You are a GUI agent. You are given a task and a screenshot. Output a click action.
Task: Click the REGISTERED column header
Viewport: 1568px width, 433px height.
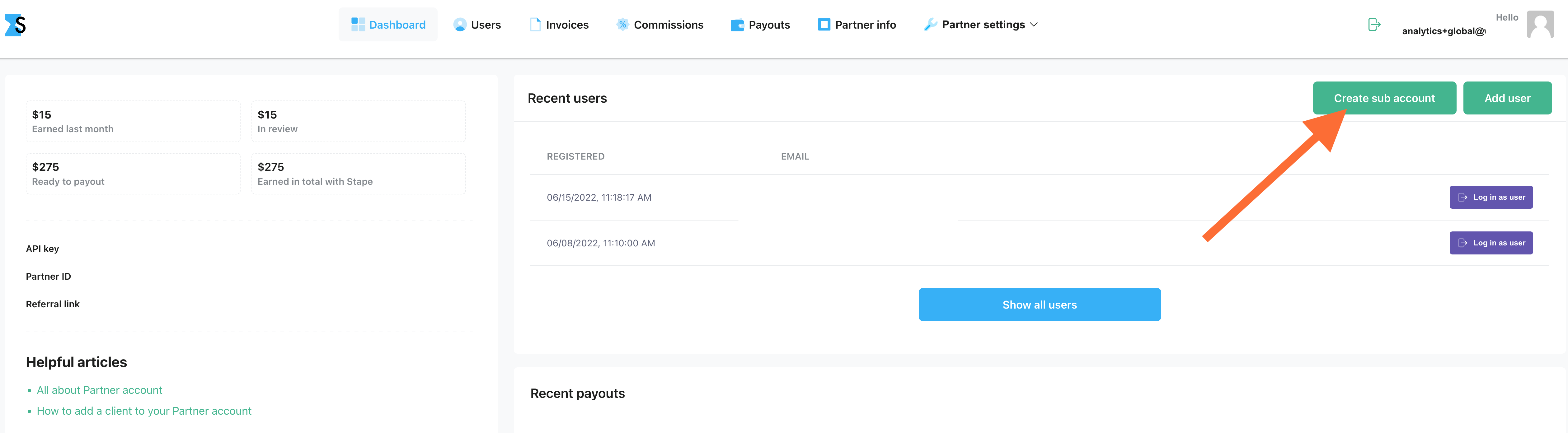pyautogui.click(x=575, y=156)
